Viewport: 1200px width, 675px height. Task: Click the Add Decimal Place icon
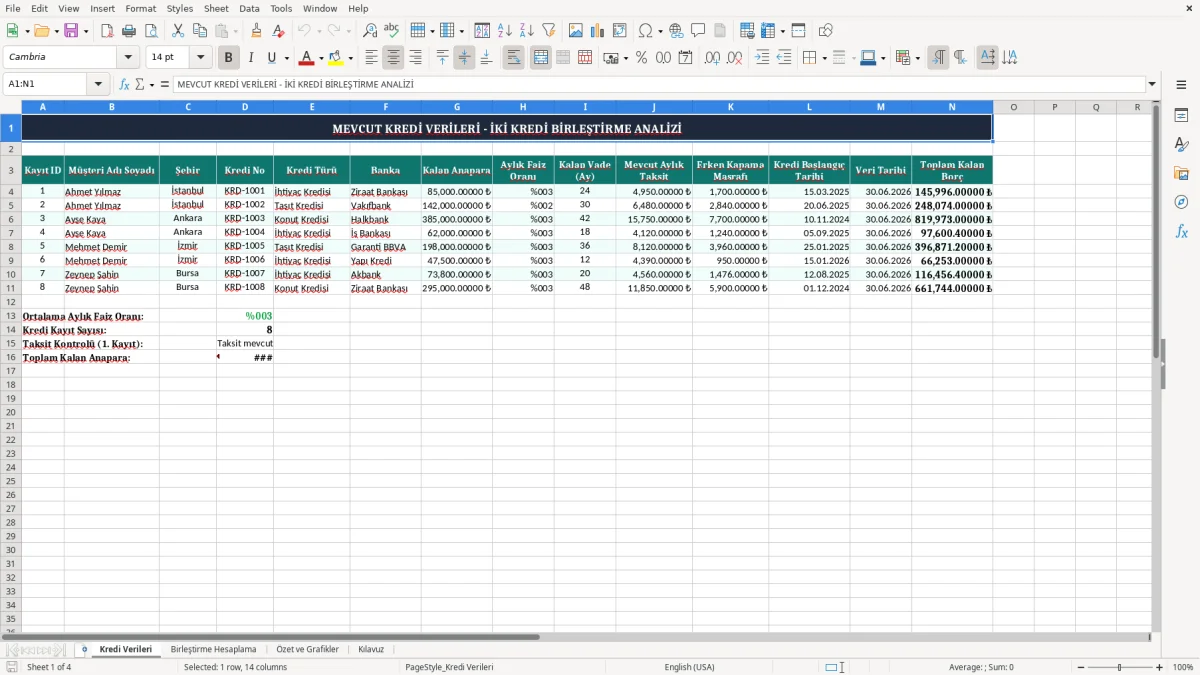(x=713, y=58)
